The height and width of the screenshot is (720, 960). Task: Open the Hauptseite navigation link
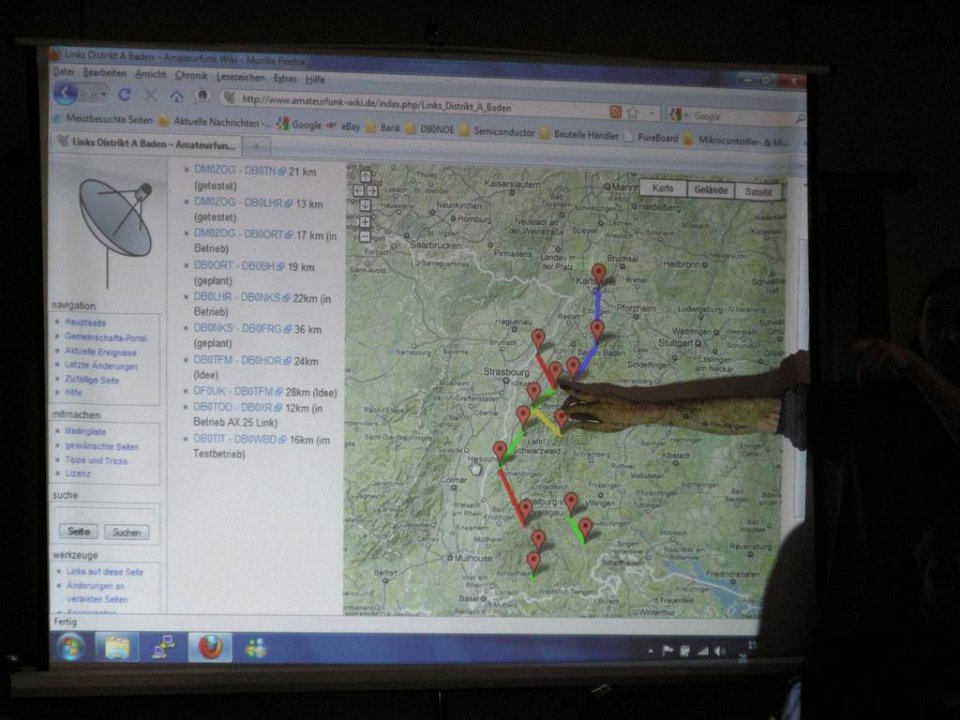85,322
